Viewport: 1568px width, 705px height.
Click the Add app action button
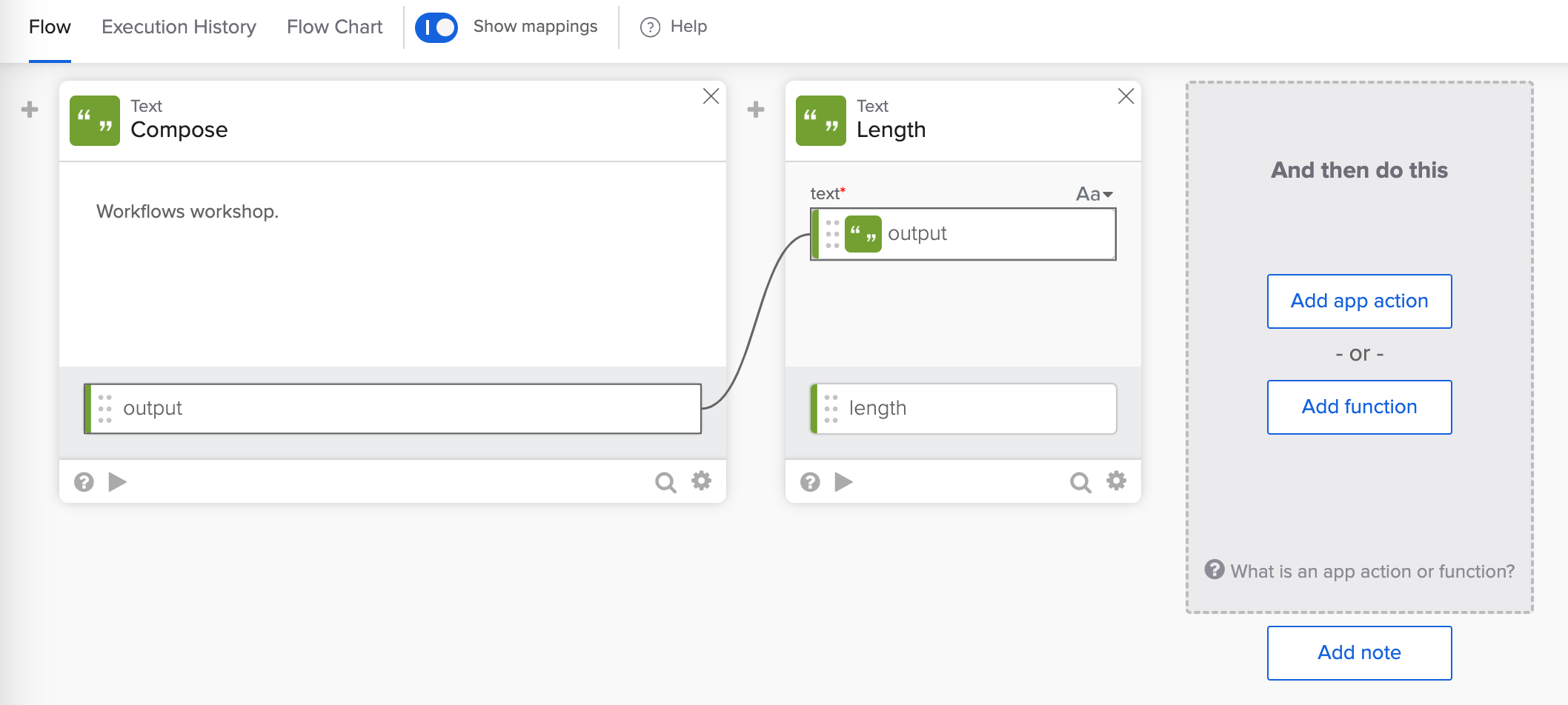click(1359, 301)
